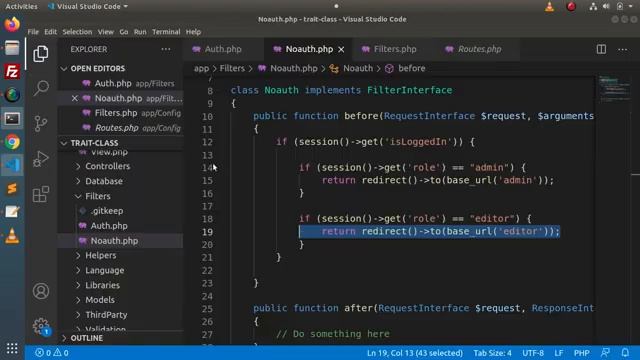Switch to the Filters.php tab
The height and width of the screenshot is (360, 640).
pos(394,49)
